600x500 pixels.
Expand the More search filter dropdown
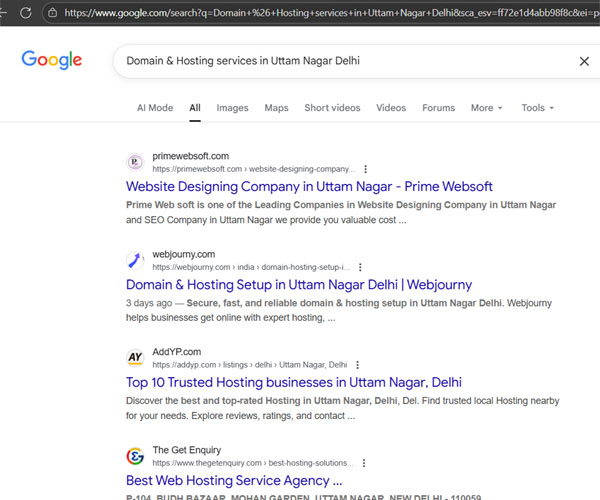pyautogui.click(x=486, y=108)
